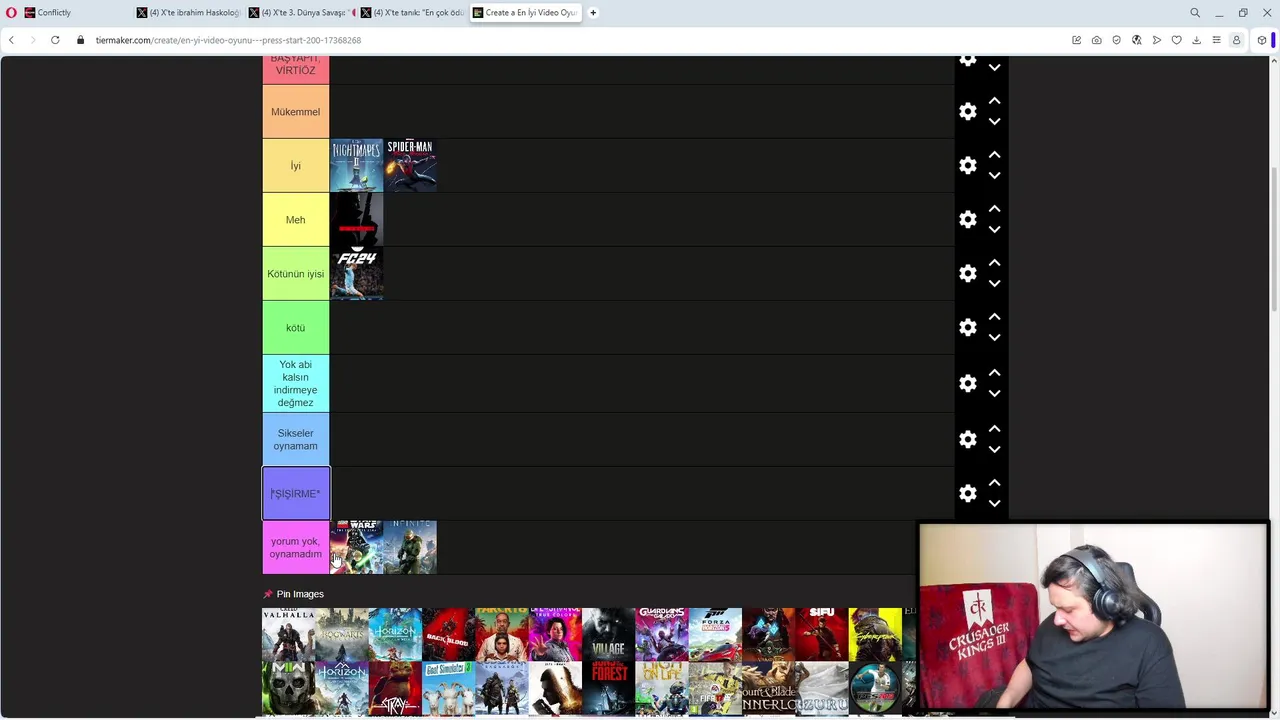Viewport: 1280px width, 720px height.
Task: Click the orange Mükemmel tier label
Action: [295, 112]
